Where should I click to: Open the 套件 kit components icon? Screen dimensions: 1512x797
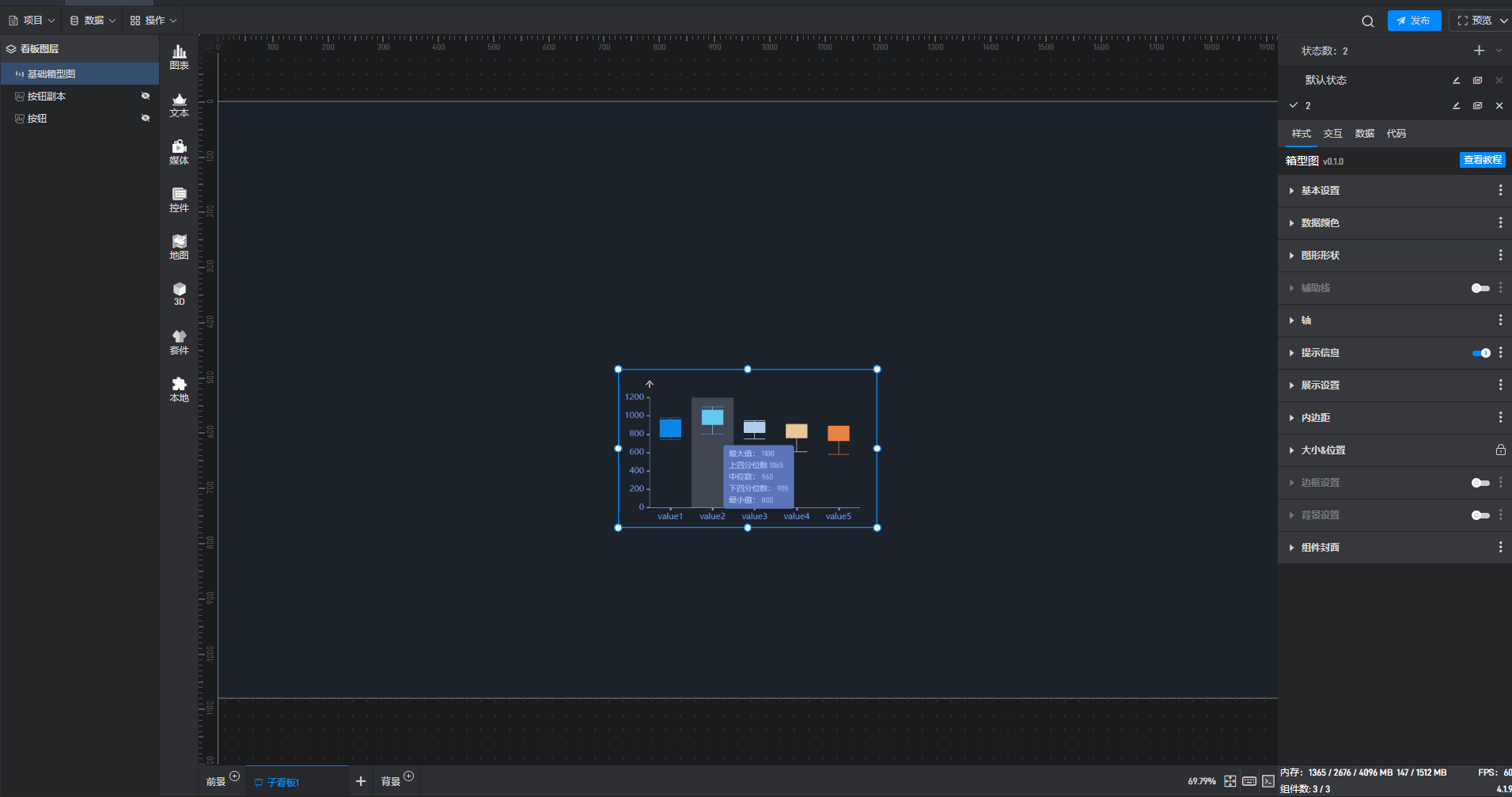pyautogui.click(x=179, y=342)
